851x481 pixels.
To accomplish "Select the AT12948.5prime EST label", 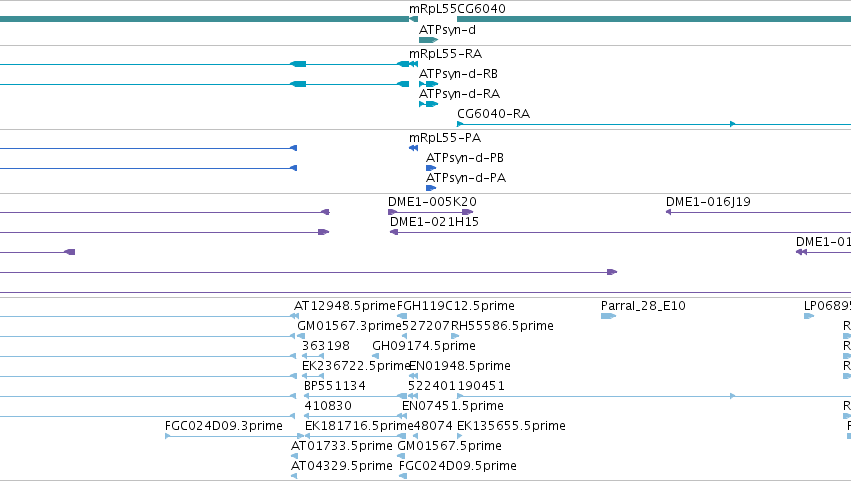I will point(345,306).
